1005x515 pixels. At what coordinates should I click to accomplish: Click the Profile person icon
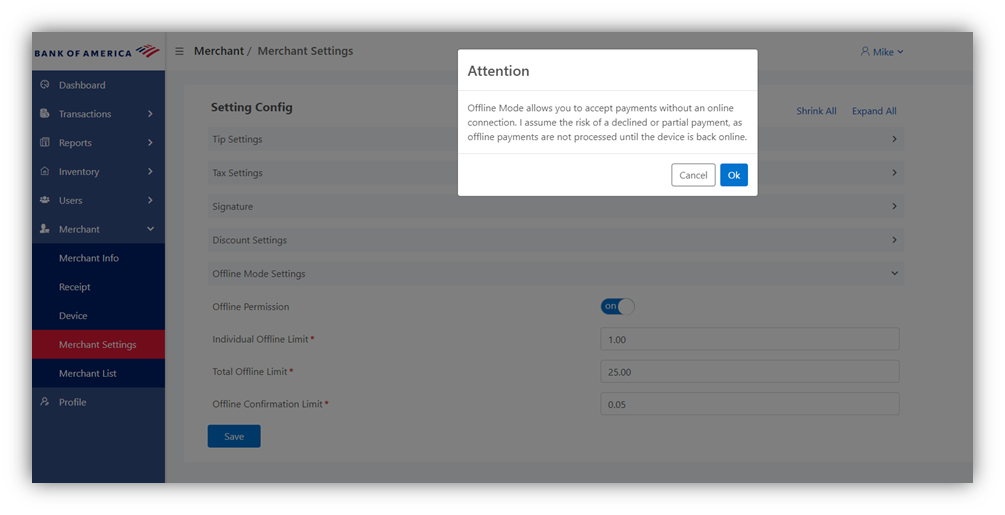click(45, 402)
